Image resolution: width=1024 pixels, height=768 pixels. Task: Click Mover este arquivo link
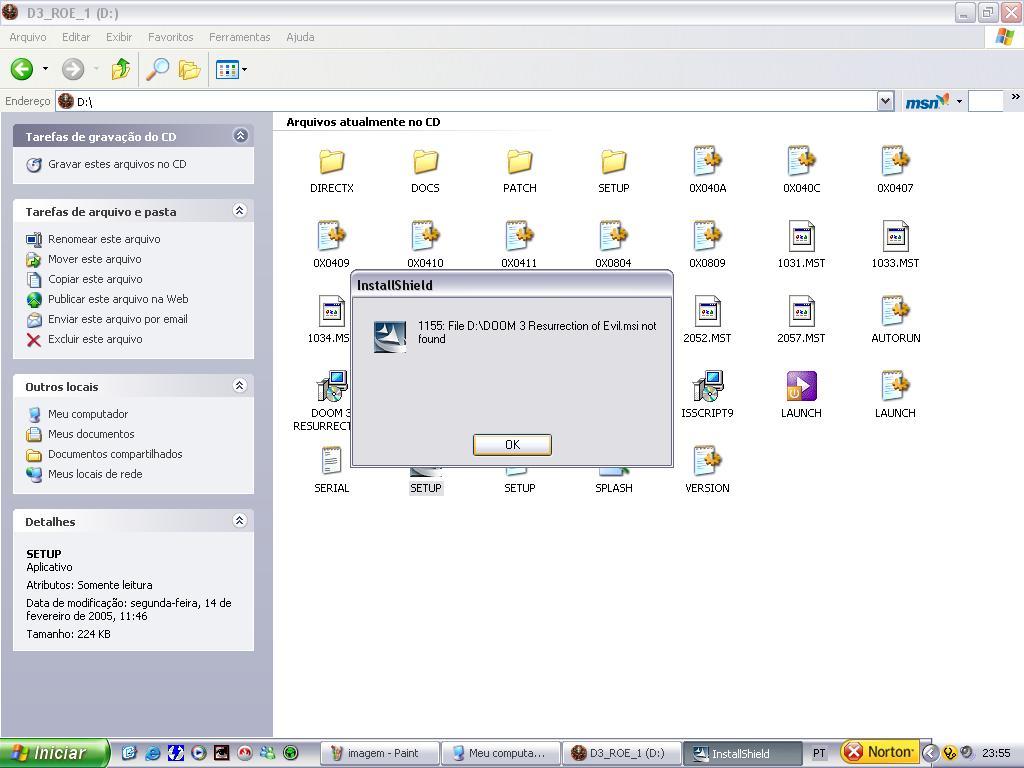(x=95, y=259)
